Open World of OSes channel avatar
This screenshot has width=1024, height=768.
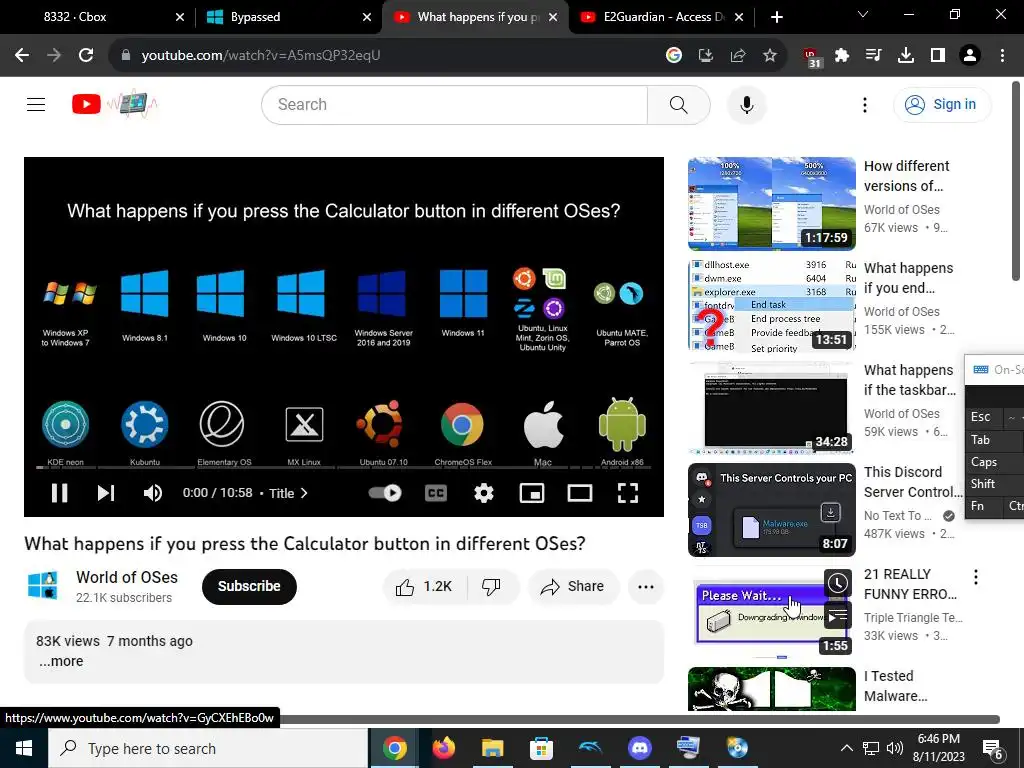tap(43, 586)
